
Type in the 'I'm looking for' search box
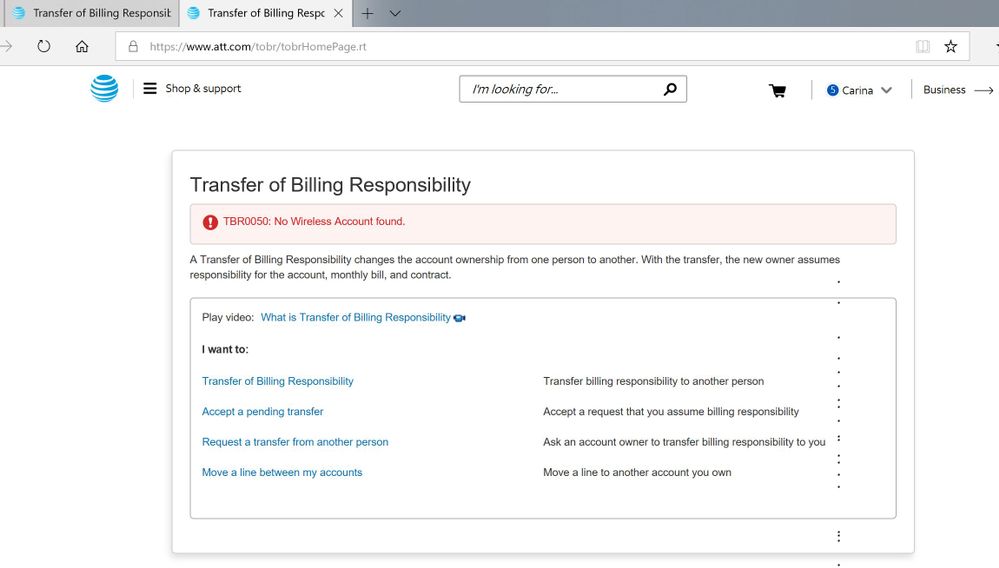(x=560, y=89)
